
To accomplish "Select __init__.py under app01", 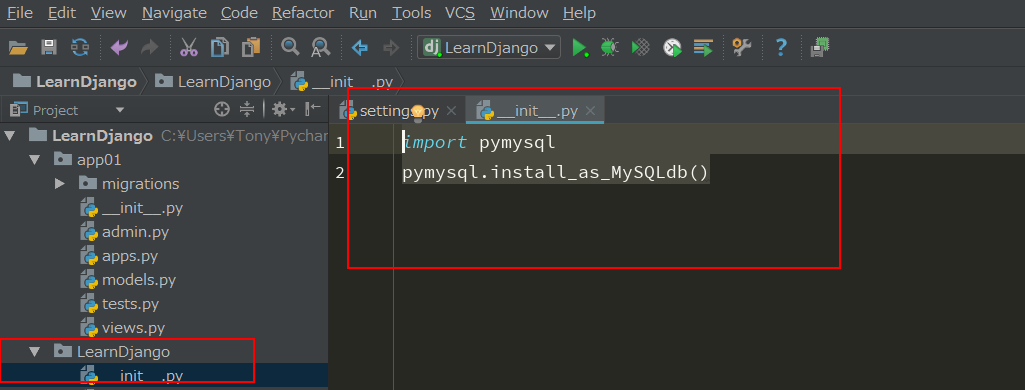I will pos(131,208).
